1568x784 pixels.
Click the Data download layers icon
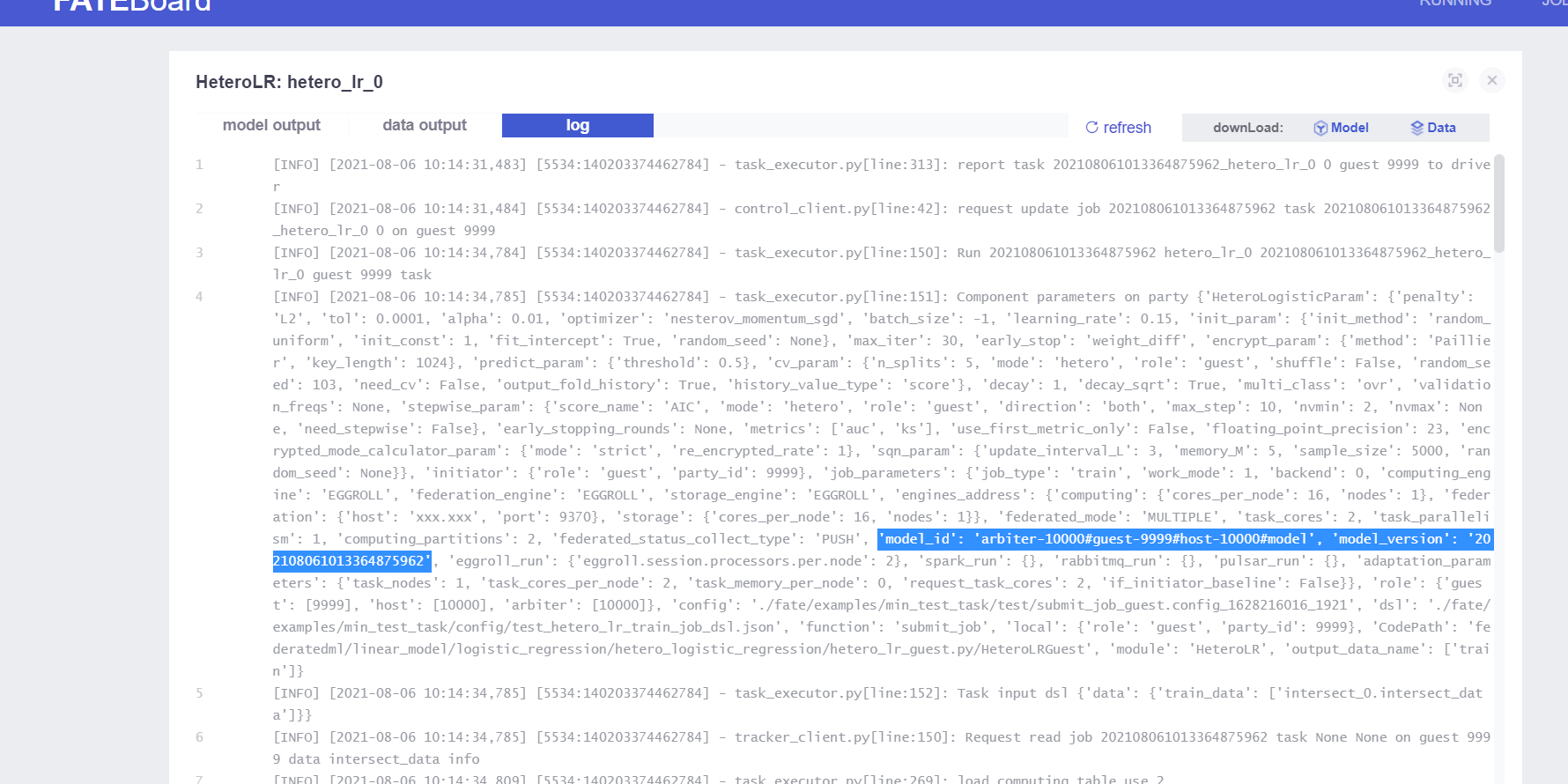1417,128
